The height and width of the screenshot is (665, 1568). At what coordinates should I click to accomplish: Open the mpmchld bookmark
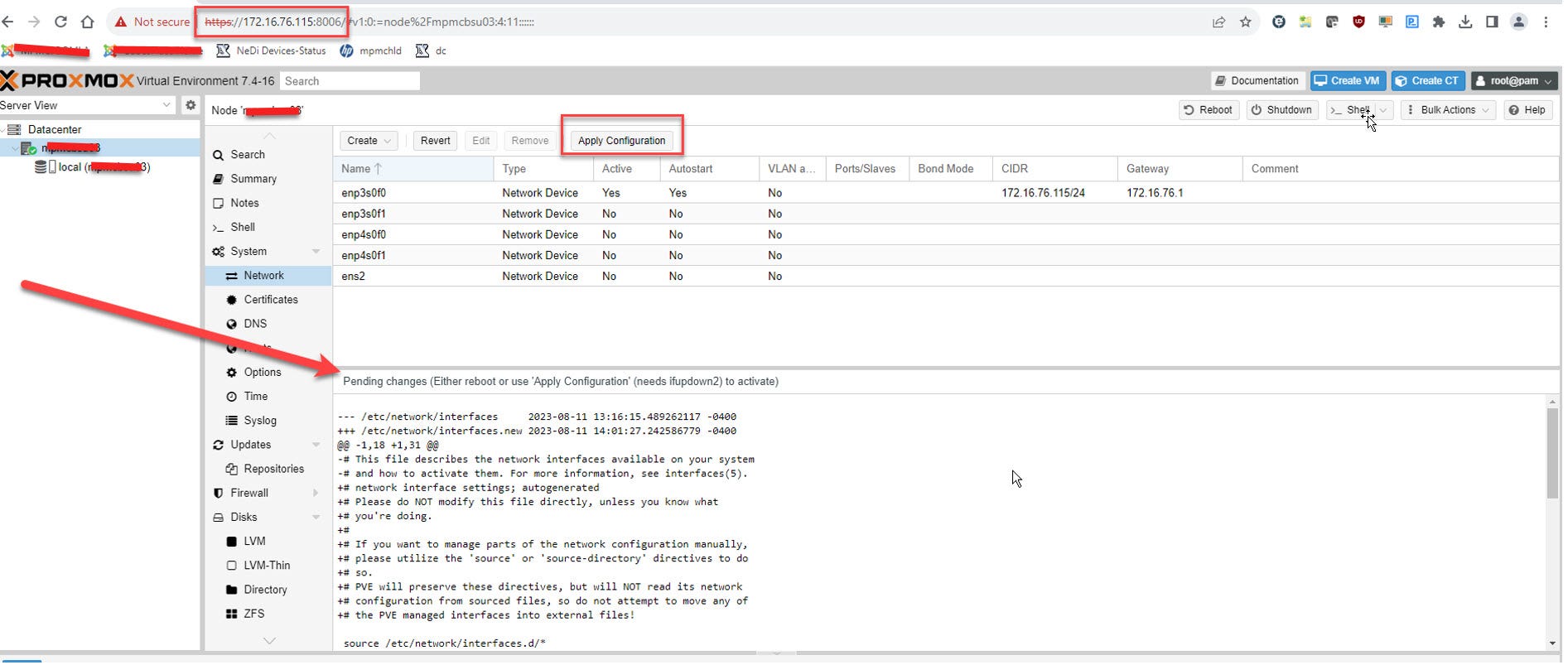pos(371,51)
